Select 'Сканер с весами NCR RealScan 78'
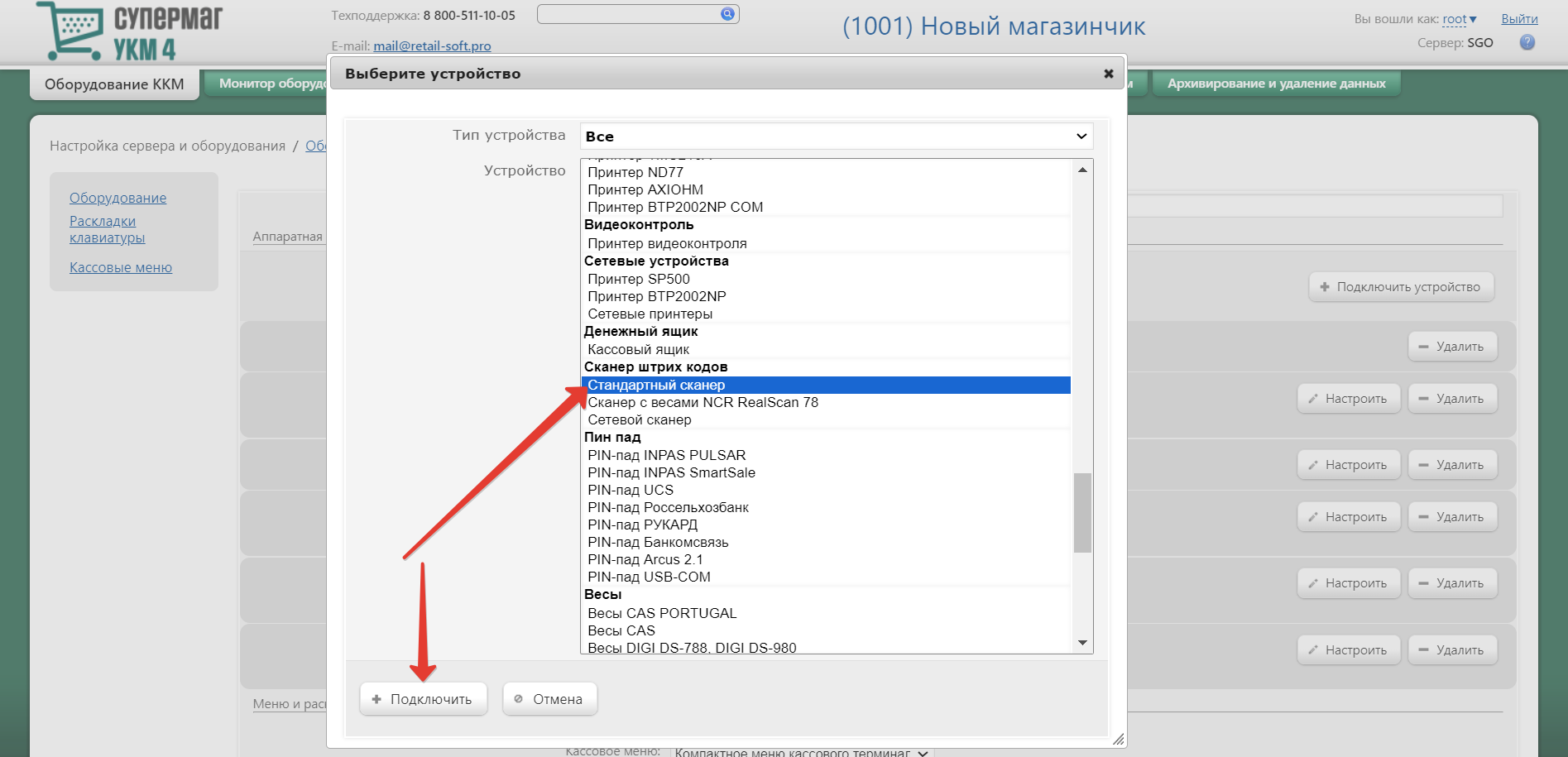 [826, 402]
